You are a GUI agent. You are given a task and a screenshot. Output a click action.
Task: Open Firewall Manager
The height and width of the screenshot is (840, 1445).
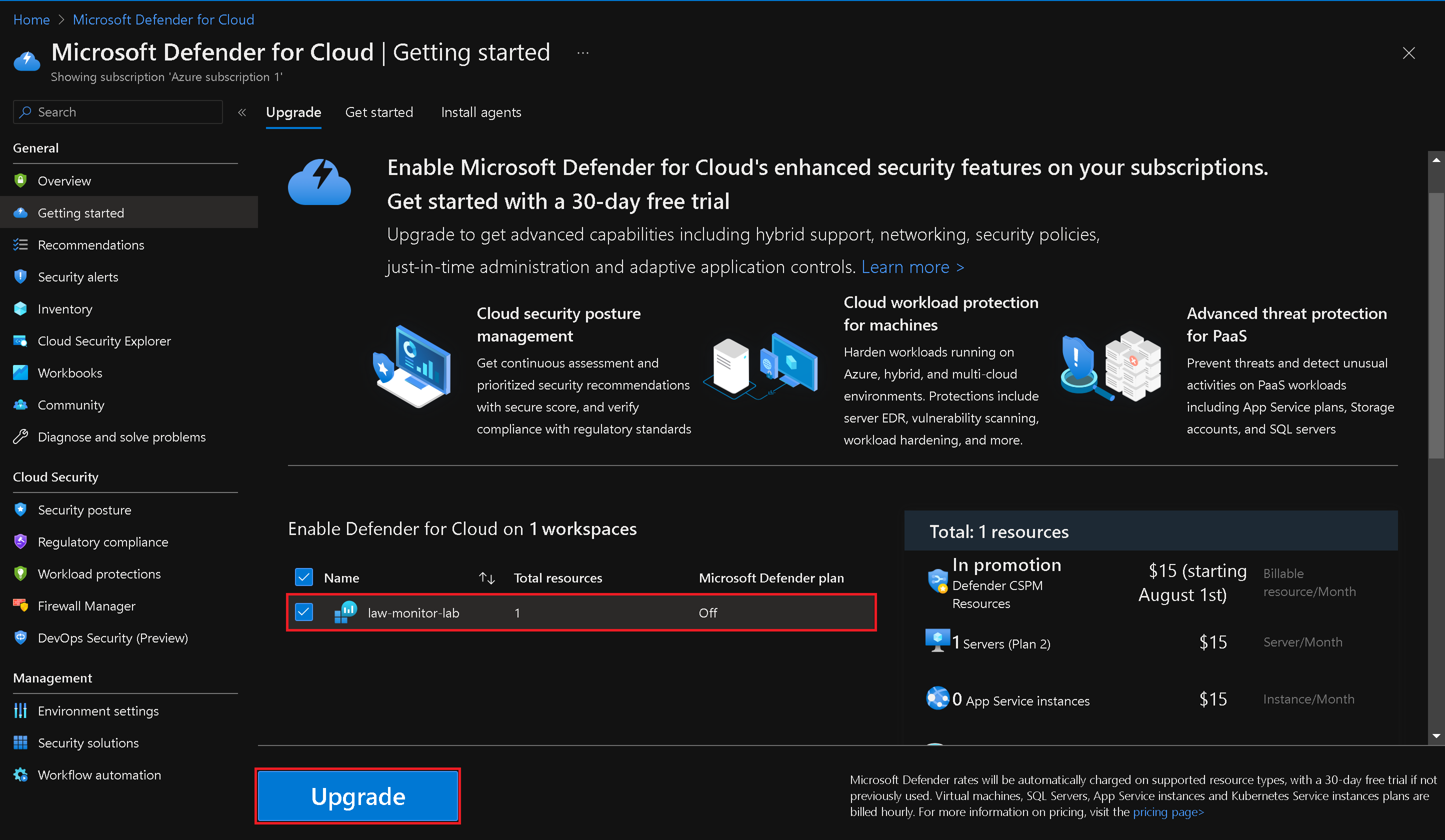(x=85, y=605)
